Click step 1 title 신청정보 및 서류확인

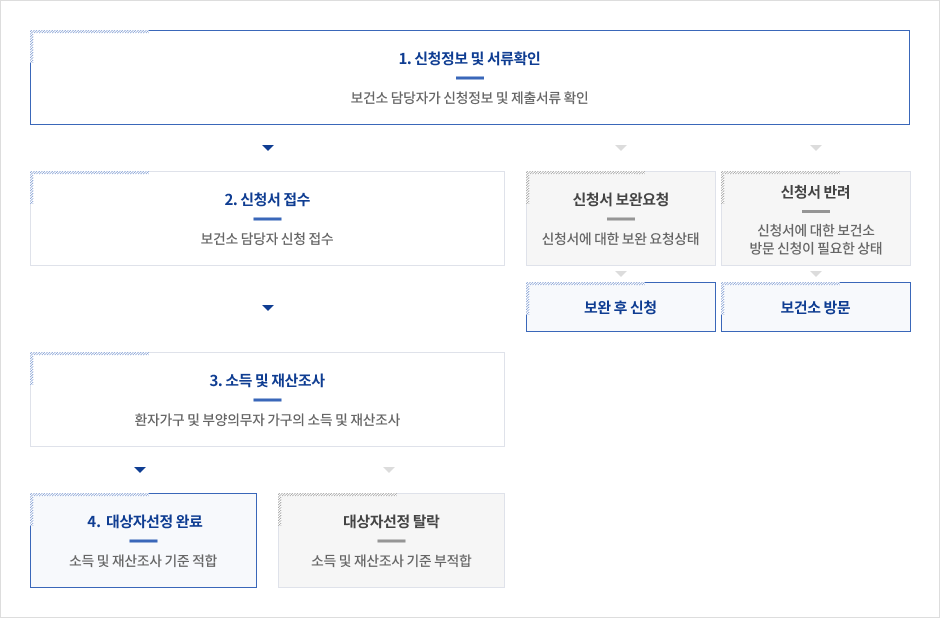pos(470,57)
